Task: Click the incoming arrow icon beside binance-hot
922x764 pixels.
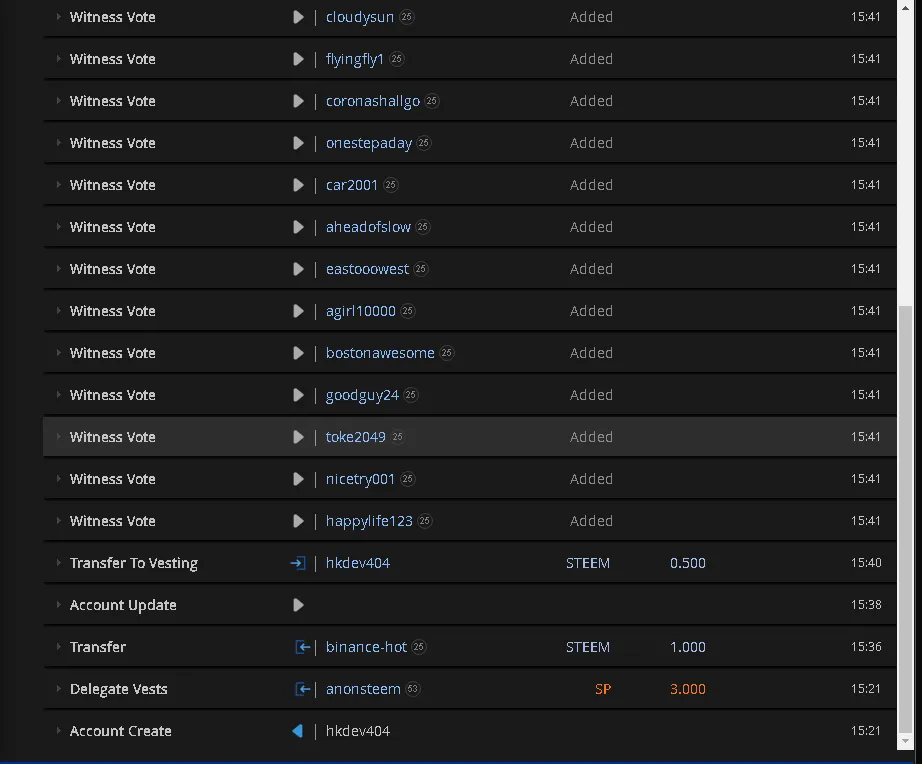Action: [x=302, y=647]
